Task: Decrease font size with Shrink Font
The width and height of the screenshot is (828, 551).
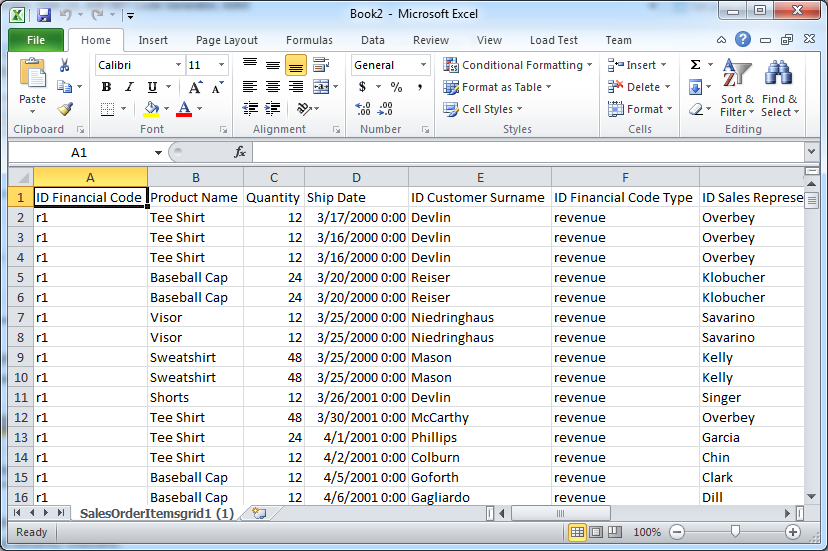Action: tap(218, 87)
